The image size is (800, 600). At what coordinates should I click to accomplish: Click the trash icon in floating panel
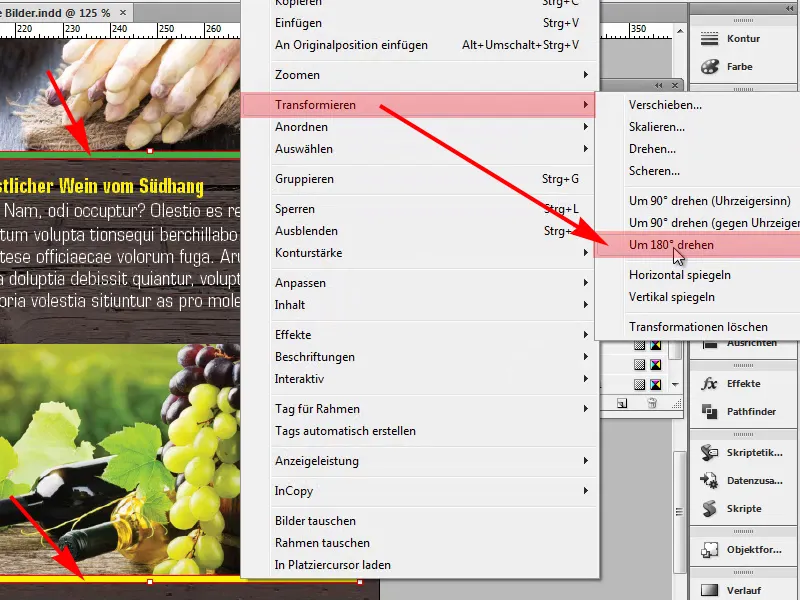[652, 404]
